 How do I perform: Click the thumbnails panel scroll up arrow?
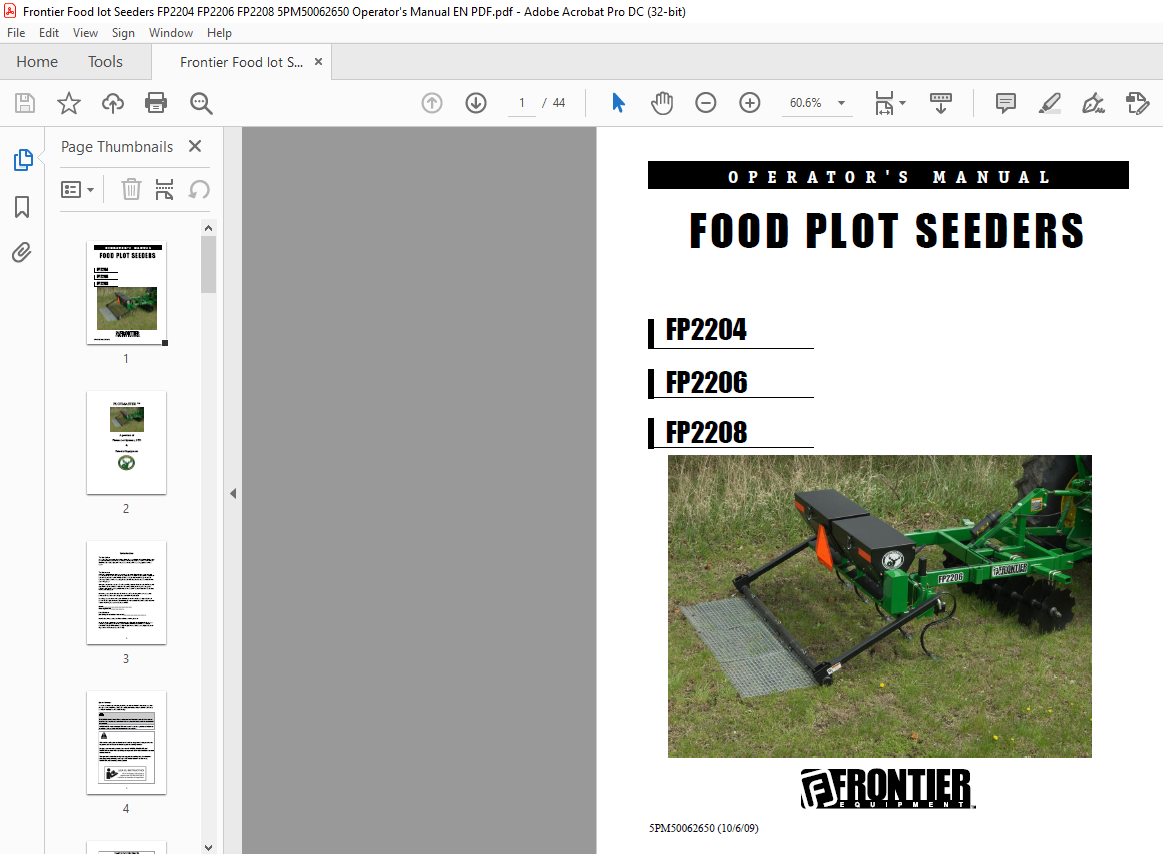(x=208, y=228)
